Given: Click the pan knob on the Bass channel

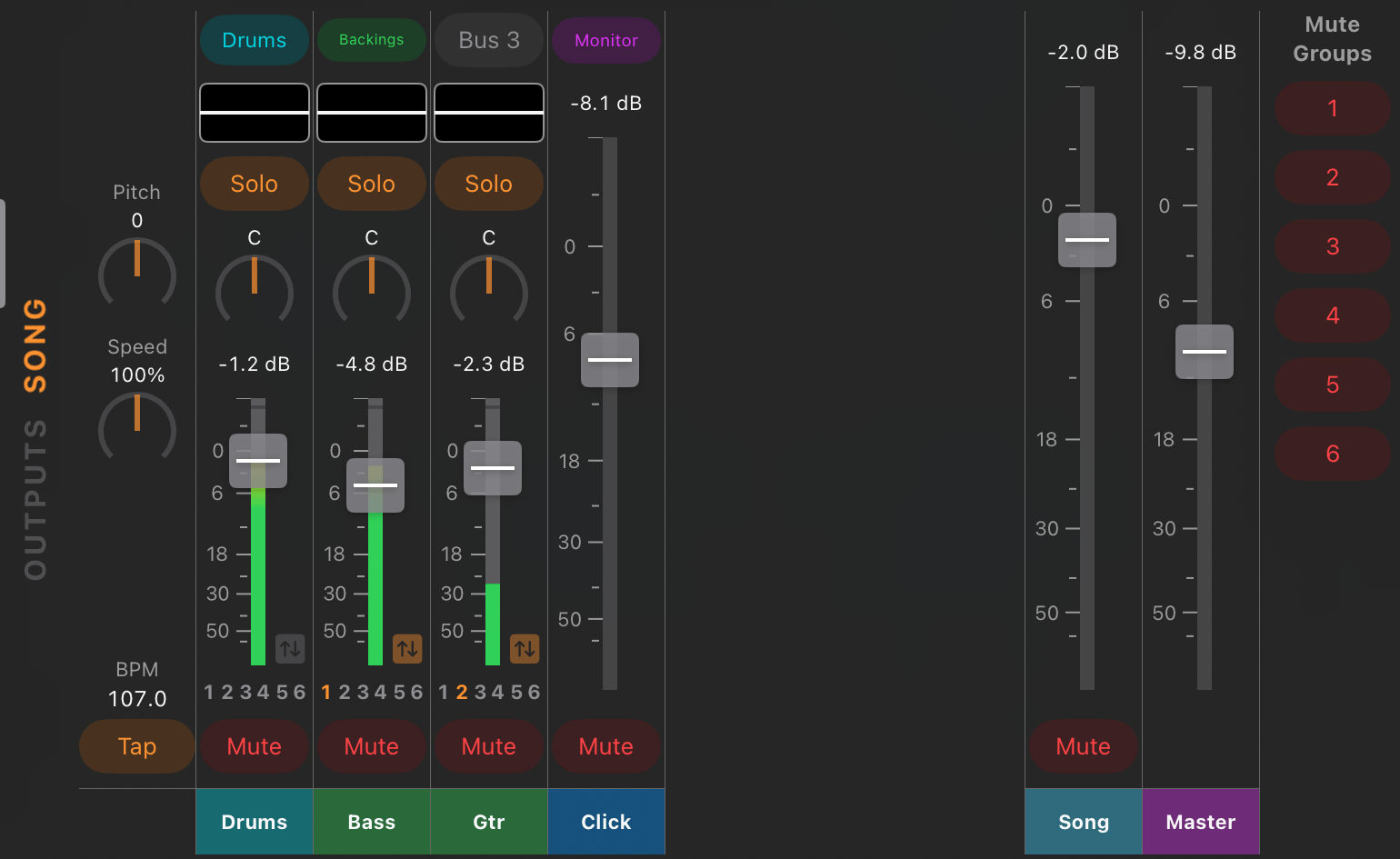Looking at the screenshot, I should coord(372,293).
